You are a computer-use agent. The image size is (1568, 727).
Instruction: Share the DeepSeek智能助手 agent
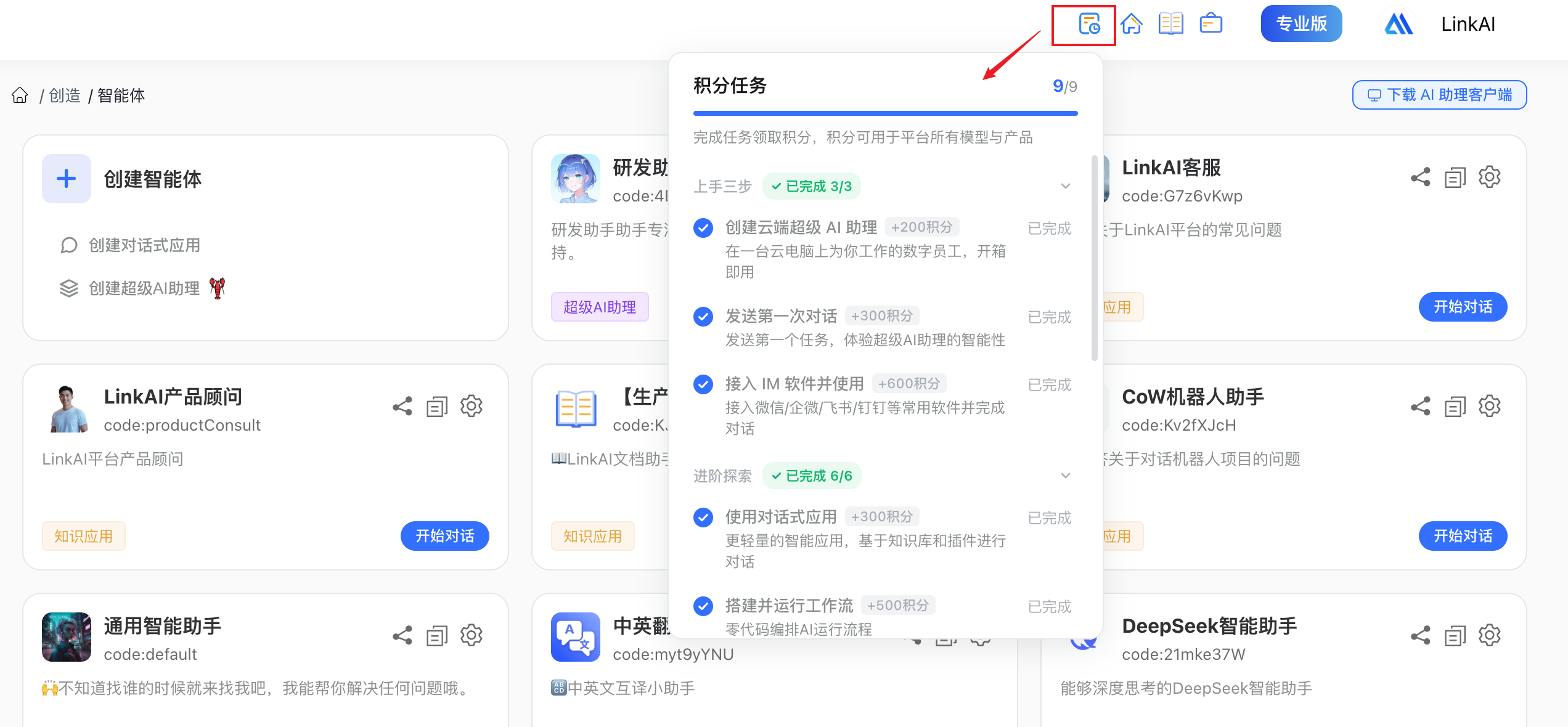point(1421,636)
